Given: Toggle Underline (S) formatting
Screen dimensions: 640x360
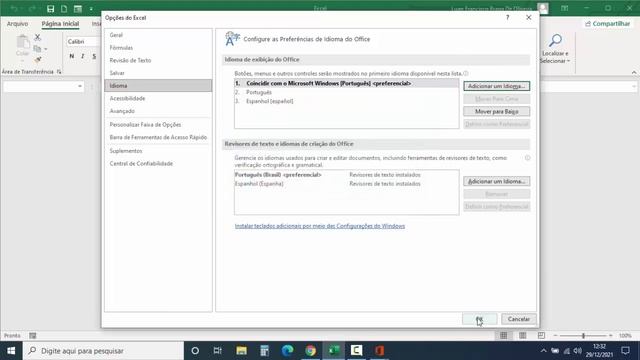Looking at the screenshot, I should [x=94, y=56].
